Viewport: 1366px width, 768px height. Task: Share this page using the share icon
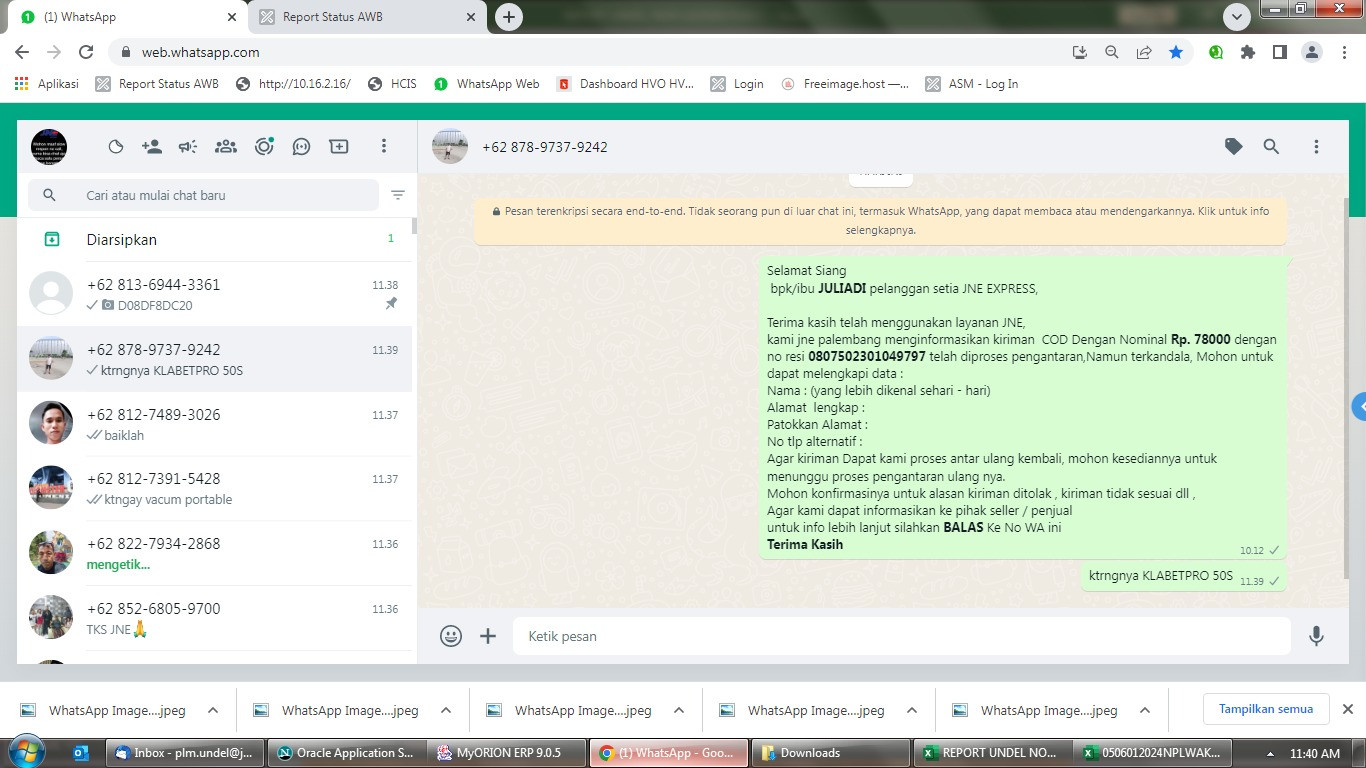click(x=1144, y=52)
